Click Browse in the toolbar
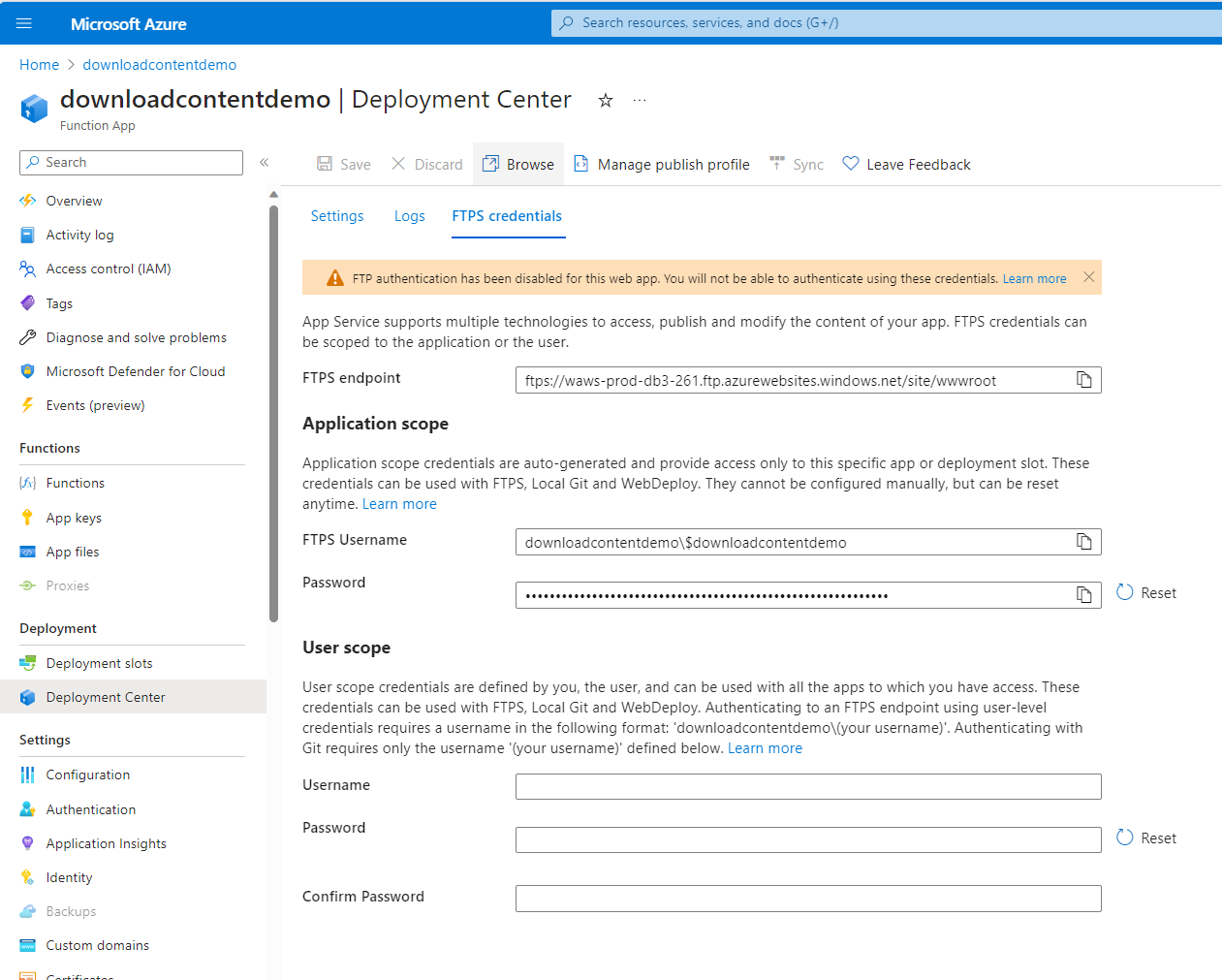Image resolution: width=1222 pixels, height=980 pixels. (x=518, y=164)
